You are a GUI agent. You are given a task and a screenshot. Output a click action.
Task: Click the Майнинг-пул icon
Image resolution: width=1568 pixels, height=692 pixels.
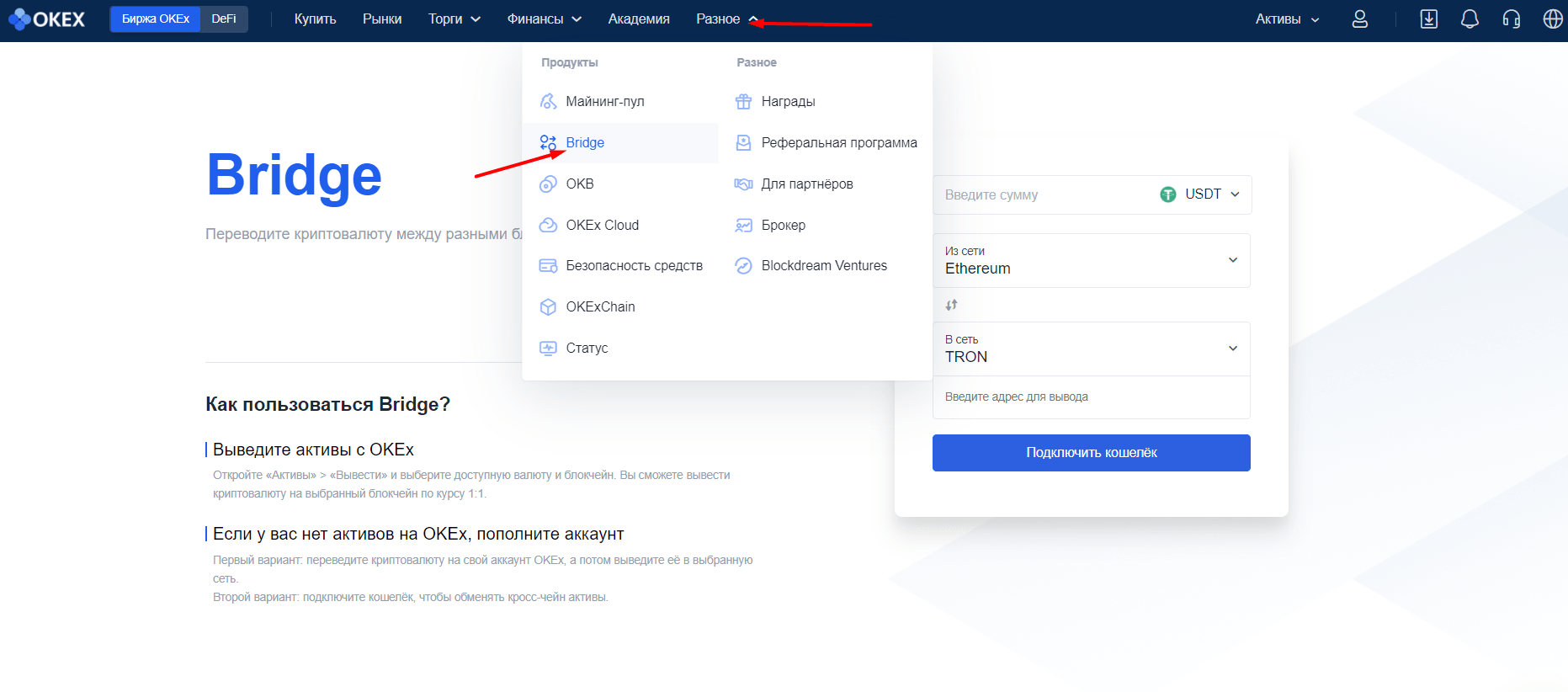pyautogui.click(x=548, y=101)
